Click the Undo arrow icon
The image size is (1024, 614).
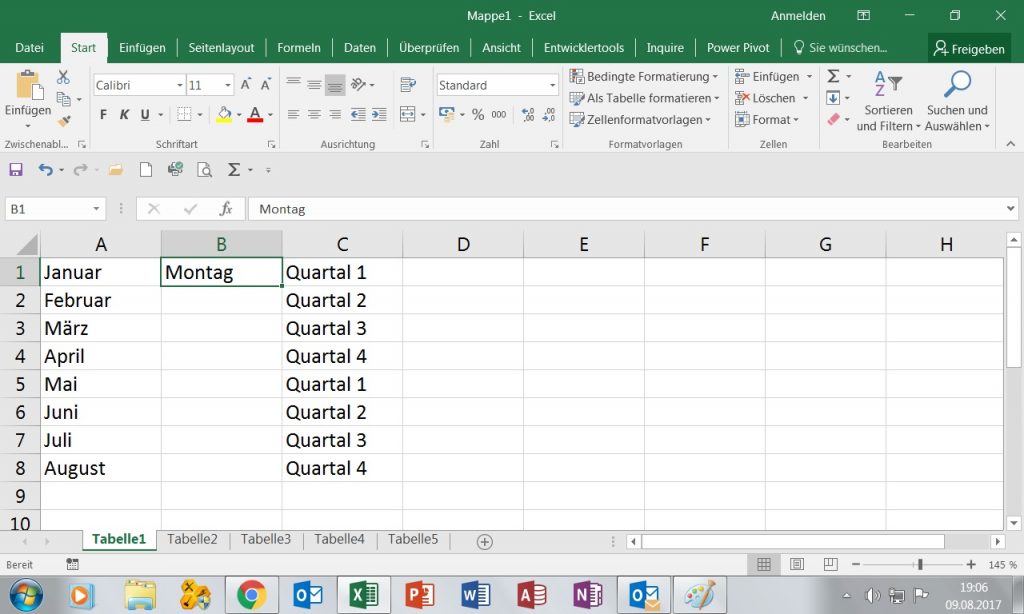[45, 170]
